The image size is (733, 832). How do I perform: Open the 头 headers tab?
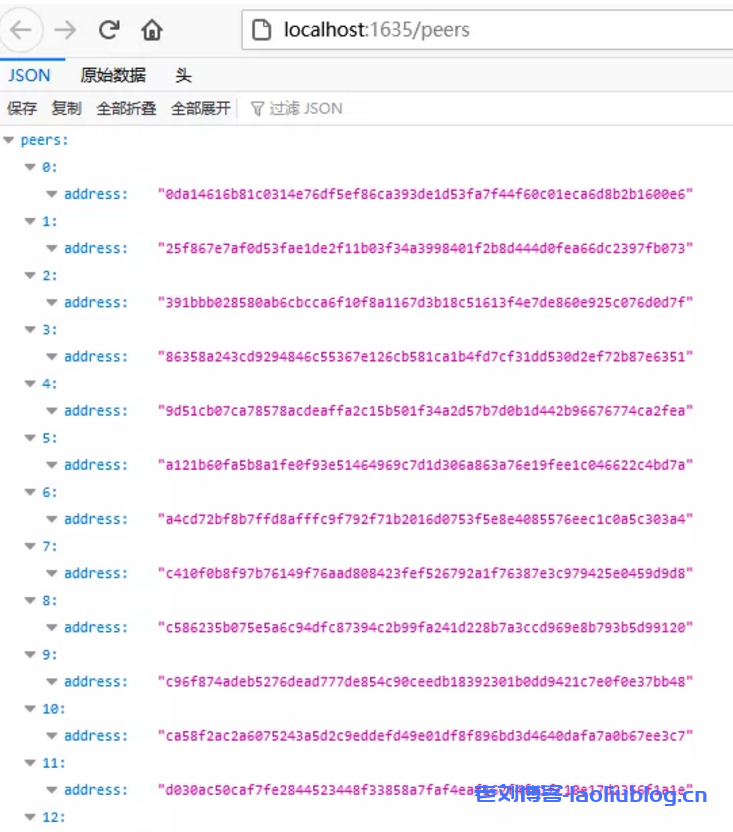(183, 75)
